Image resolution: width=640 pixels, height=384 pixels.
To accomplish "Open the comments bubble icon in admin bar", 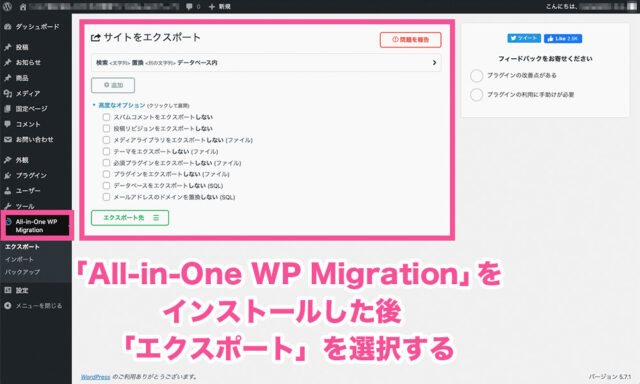I will (x=189, y=7).
